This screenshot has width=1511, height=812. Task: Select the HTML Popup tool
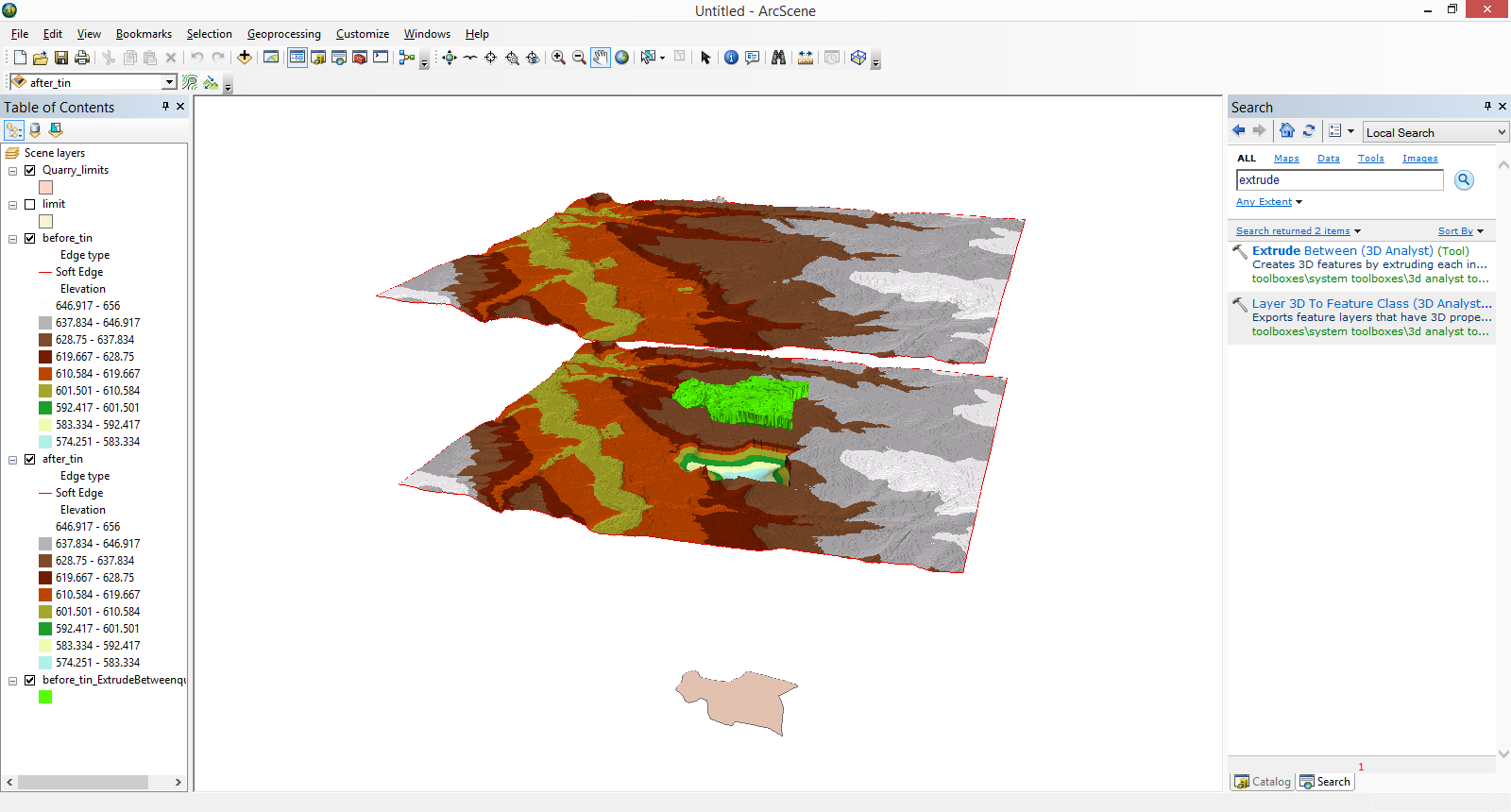753,58
